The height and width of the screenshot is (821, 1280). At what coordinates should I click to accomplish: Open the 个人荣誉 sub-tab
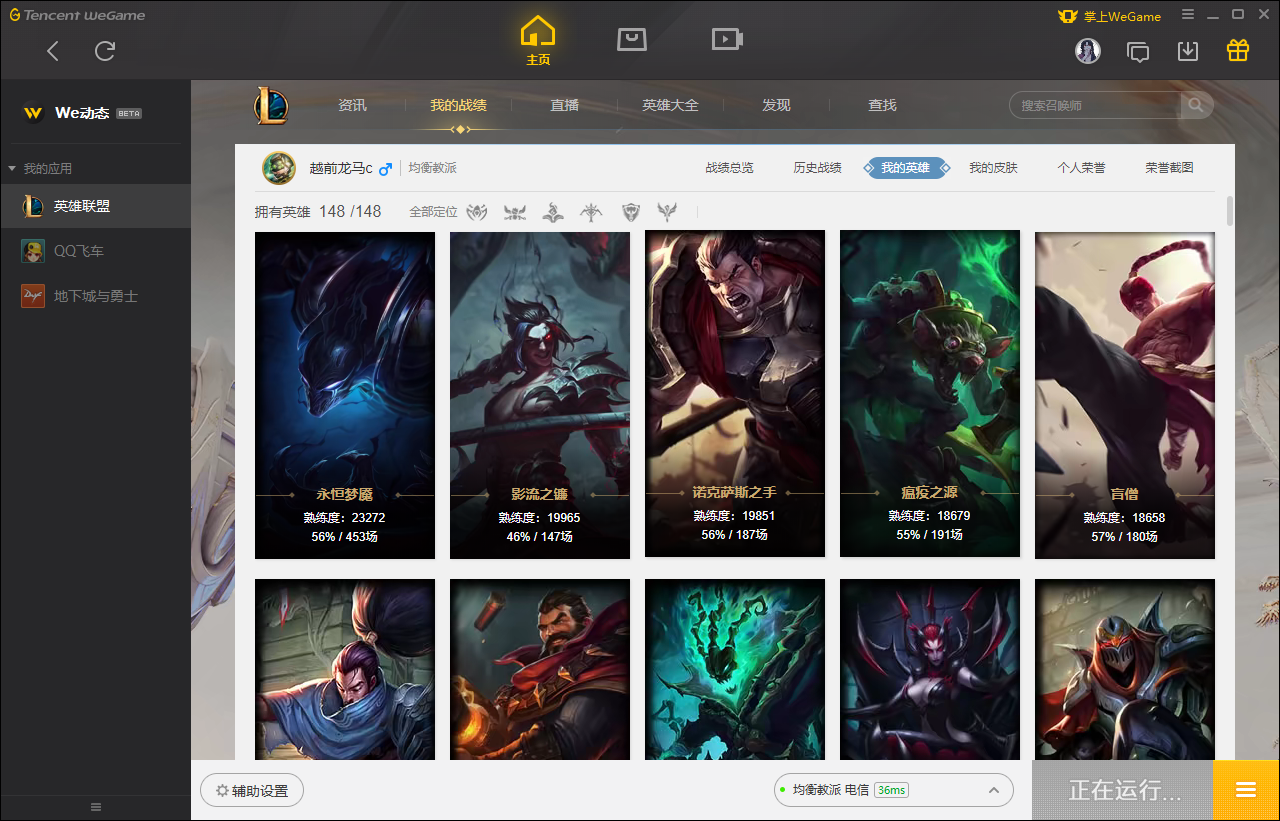tap(1081, 168)
